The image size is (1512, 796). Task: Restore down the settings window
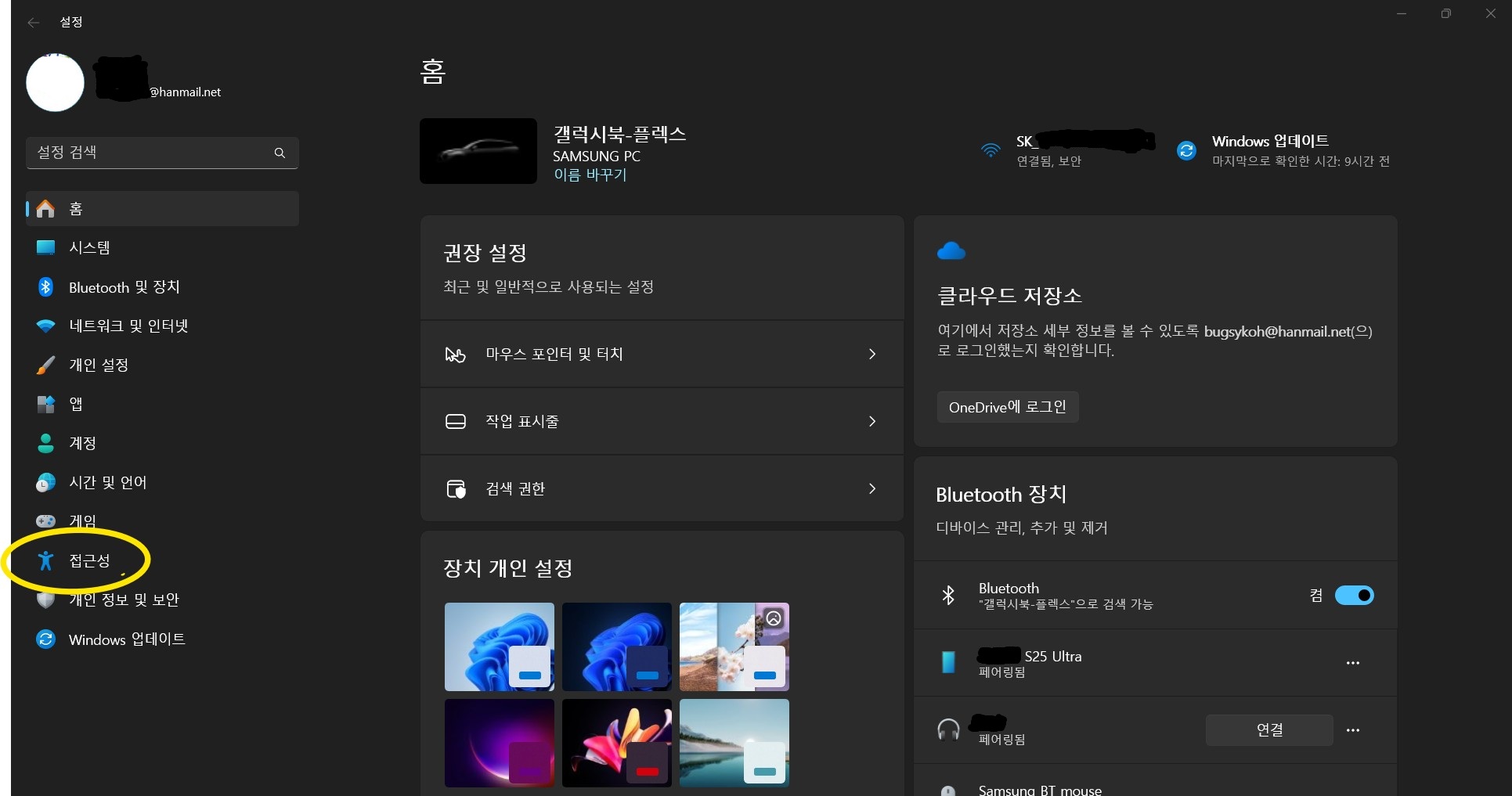[1446, 13]
